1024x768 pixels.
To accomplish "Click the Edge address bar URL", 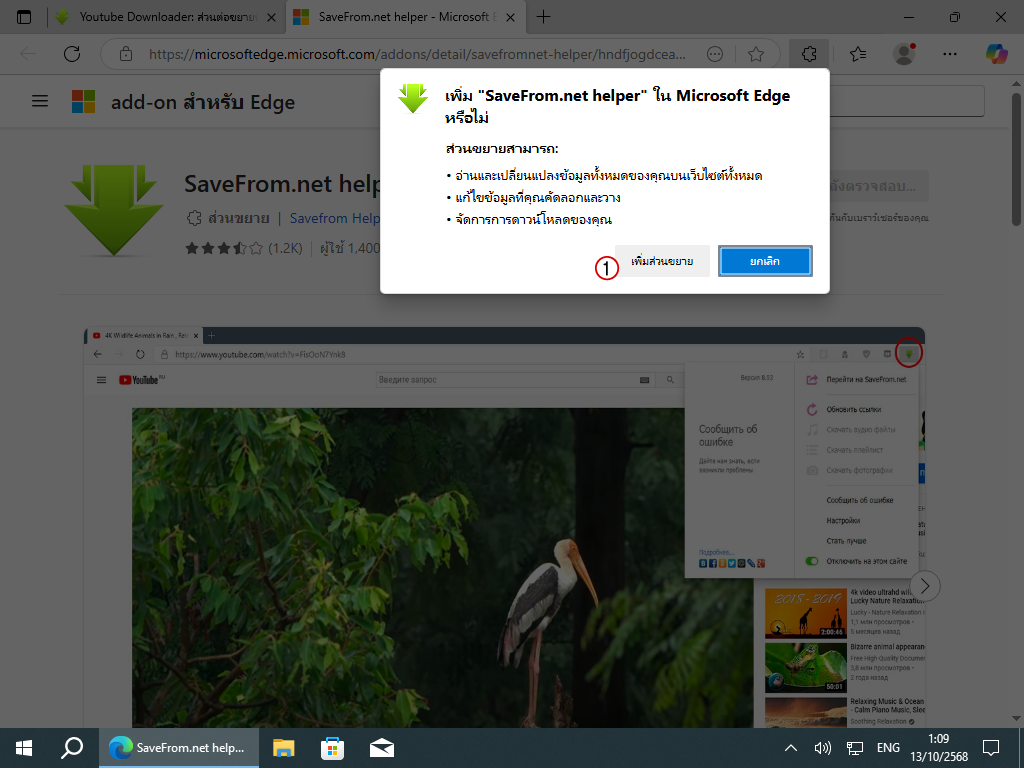I will tap(420, 54).
